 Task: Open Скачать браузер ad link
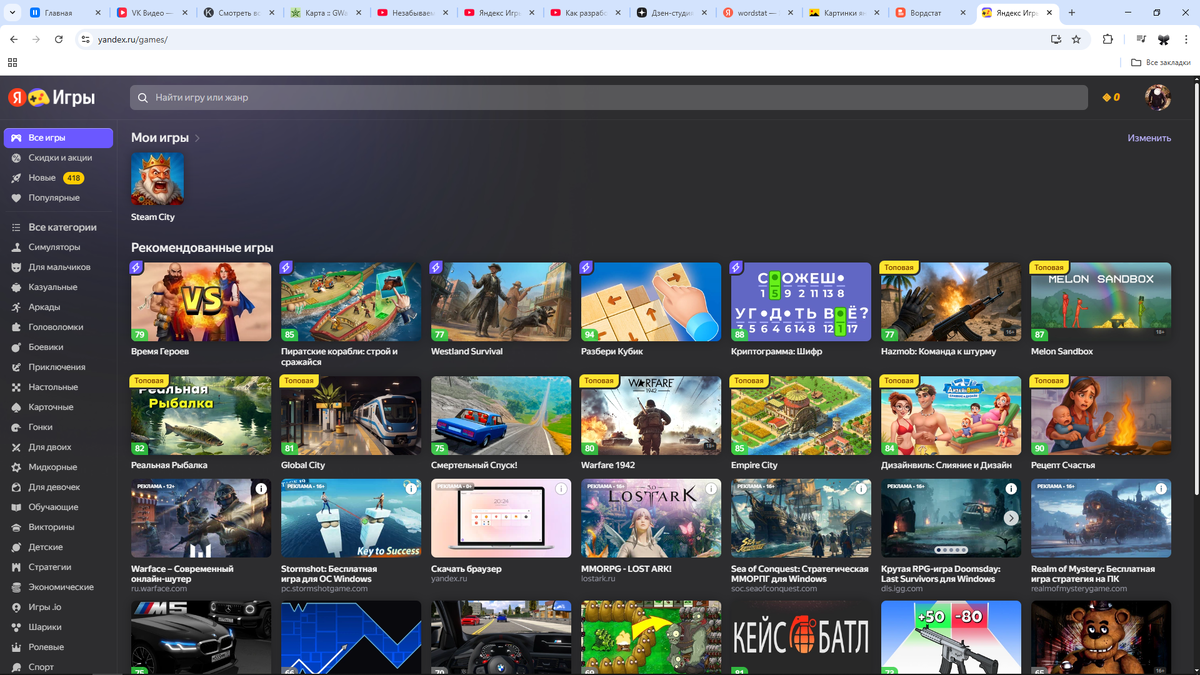coord(466,569)
